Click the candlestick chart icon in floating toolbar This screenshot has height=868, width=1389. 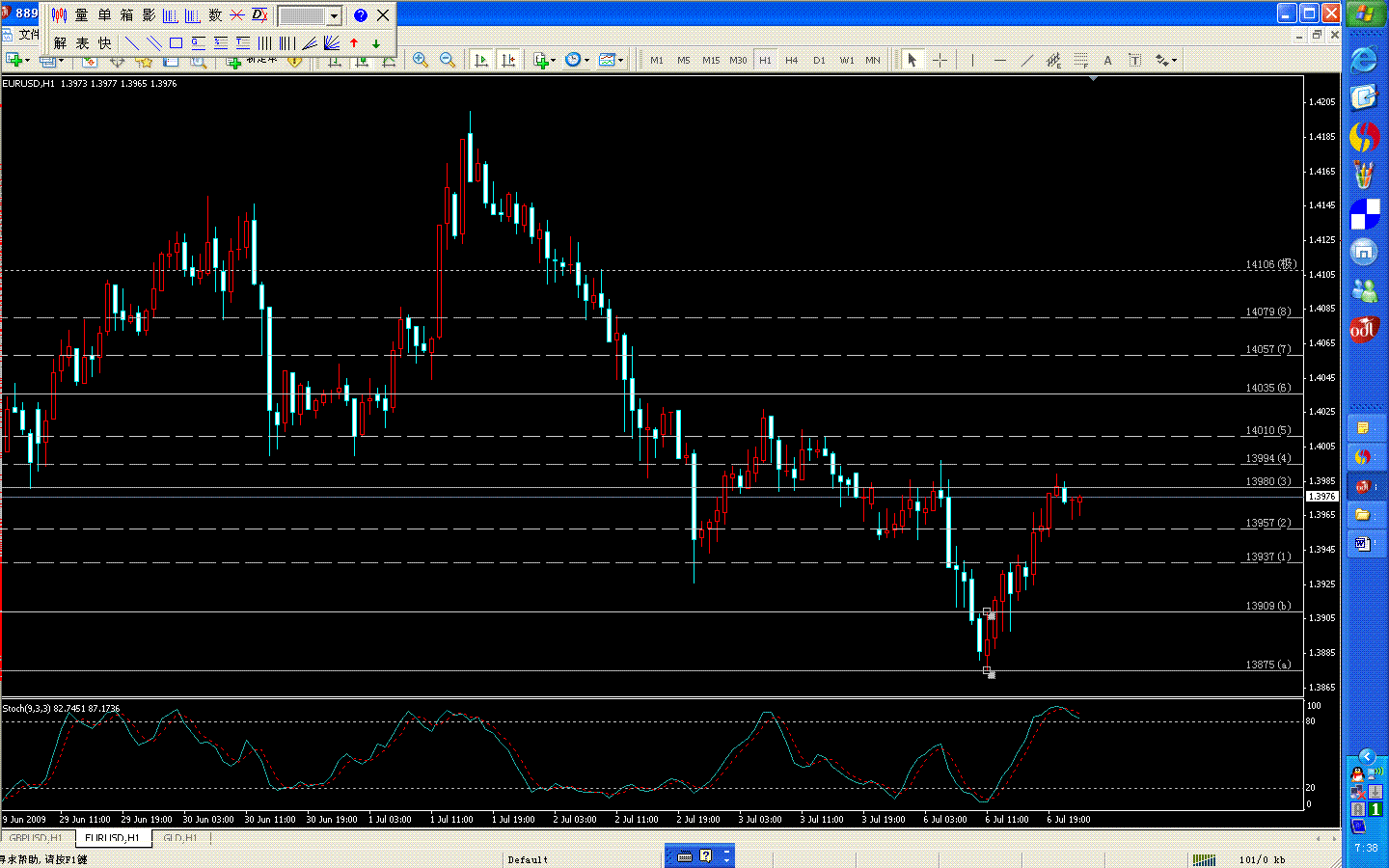coord(60,15)
